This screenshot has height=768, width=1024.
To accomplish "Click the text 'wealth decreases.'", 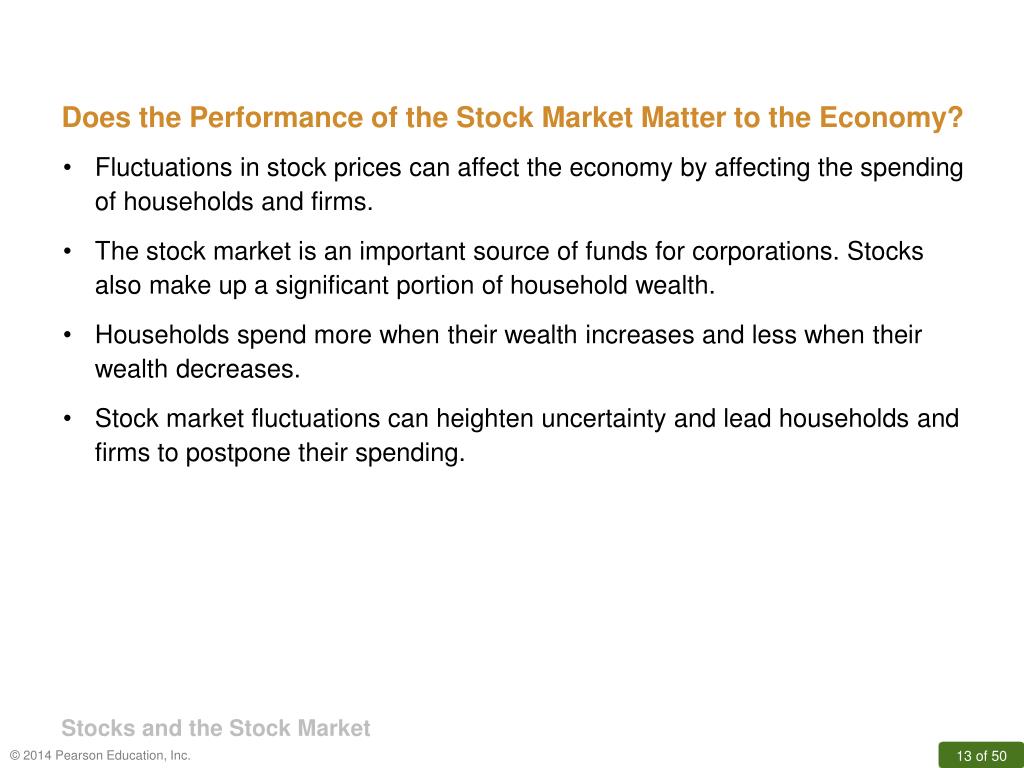I will [198, 369].
